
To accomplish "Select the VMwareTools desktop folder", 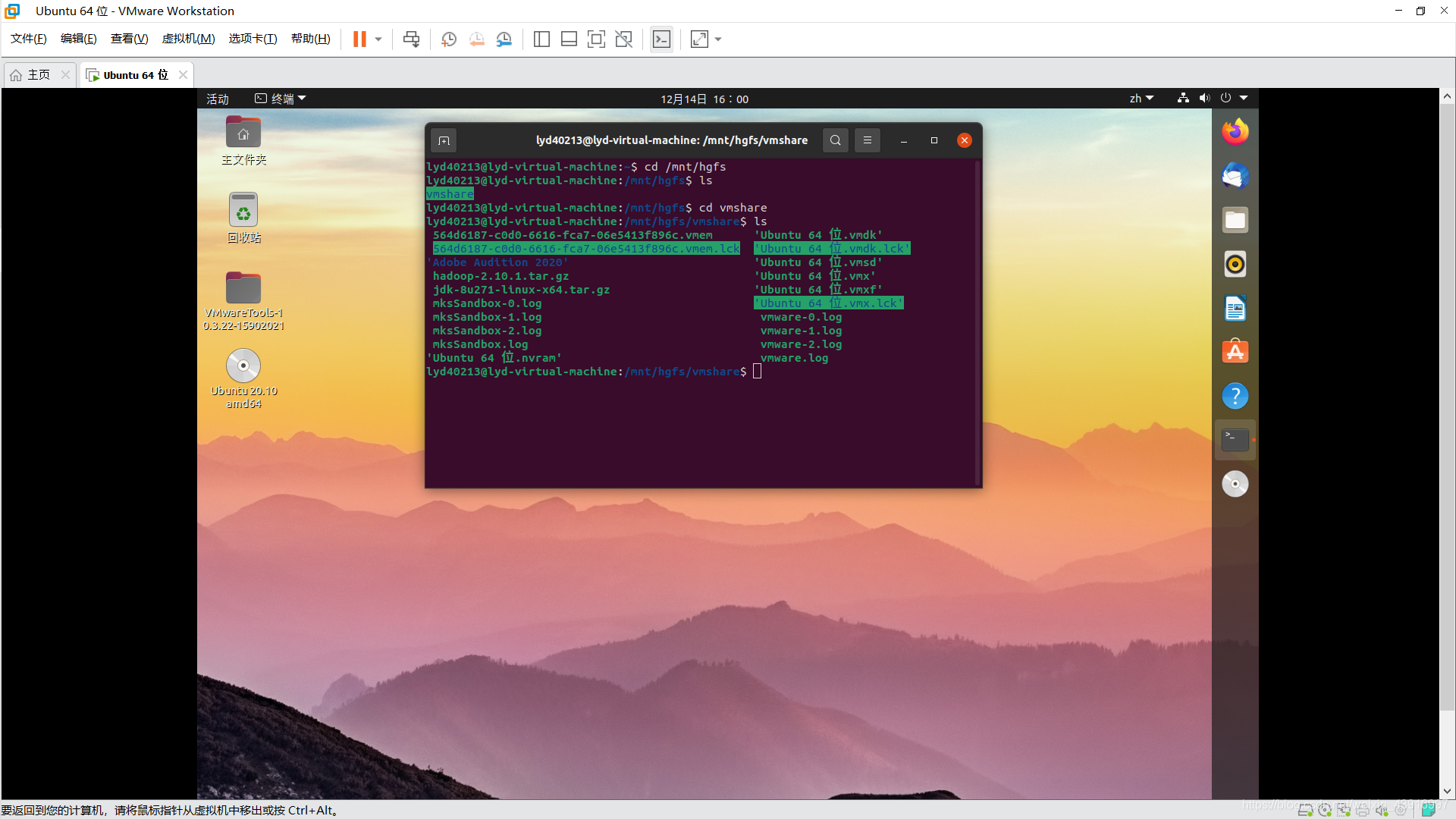I will pos(243,301).
